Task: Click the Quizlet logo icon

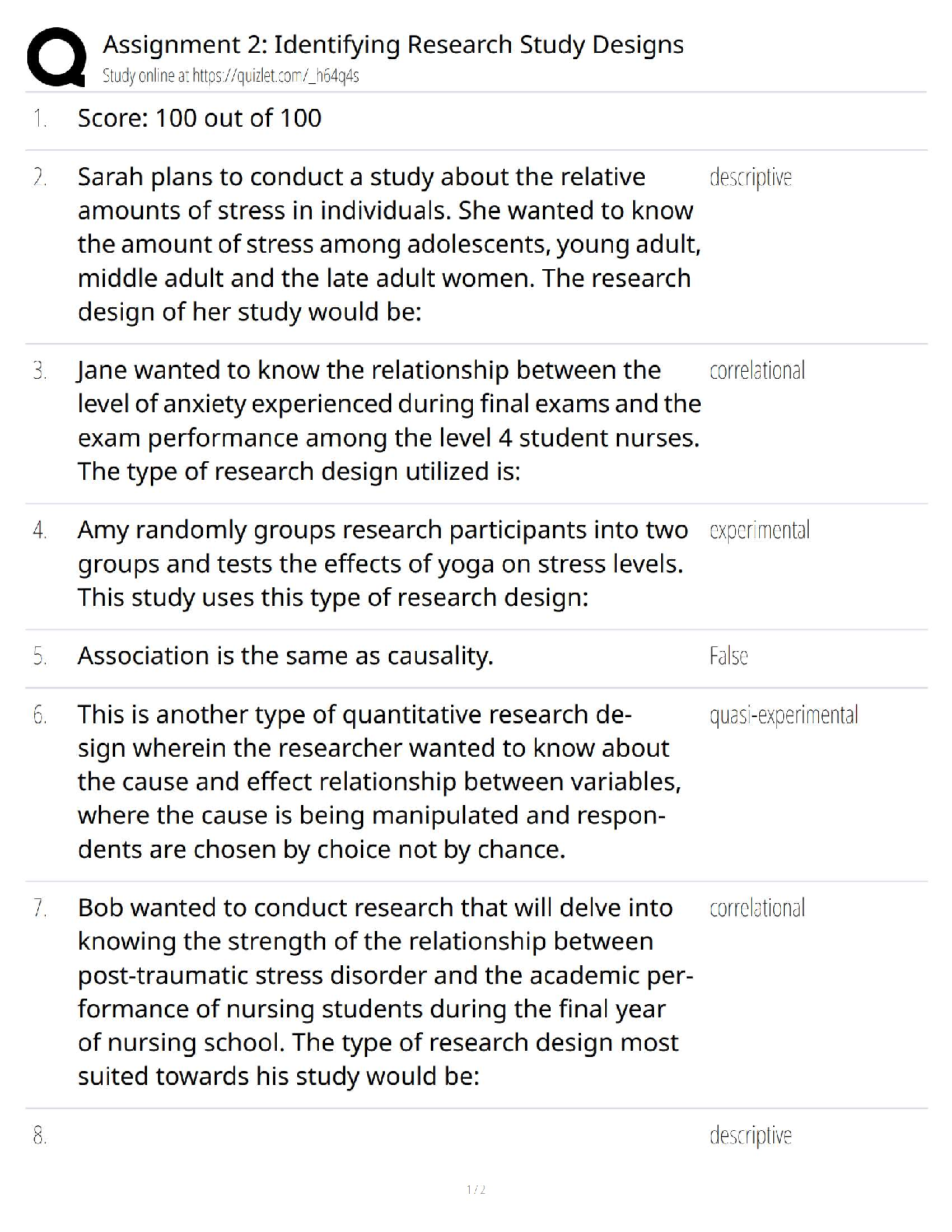Action: (x=56, y=57)
